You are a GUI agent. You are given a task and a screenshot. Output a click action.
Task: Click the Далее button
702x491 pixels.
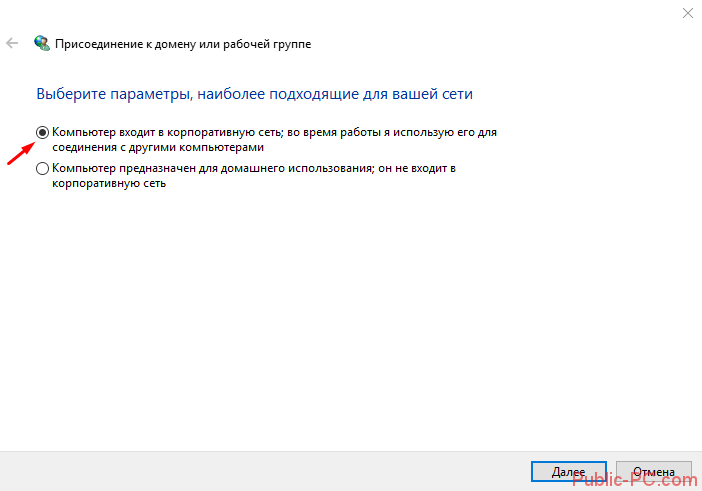569,472
